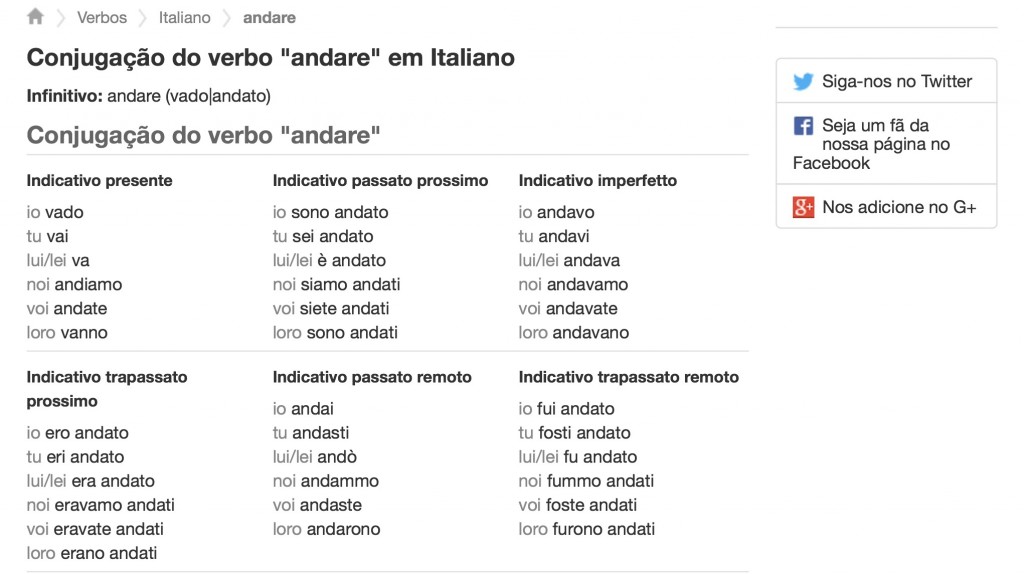The width and height of the screenshot is (1024, 574).
Task: Click the Indicativo trapassato remoto heading
Action: click(629, 377)
